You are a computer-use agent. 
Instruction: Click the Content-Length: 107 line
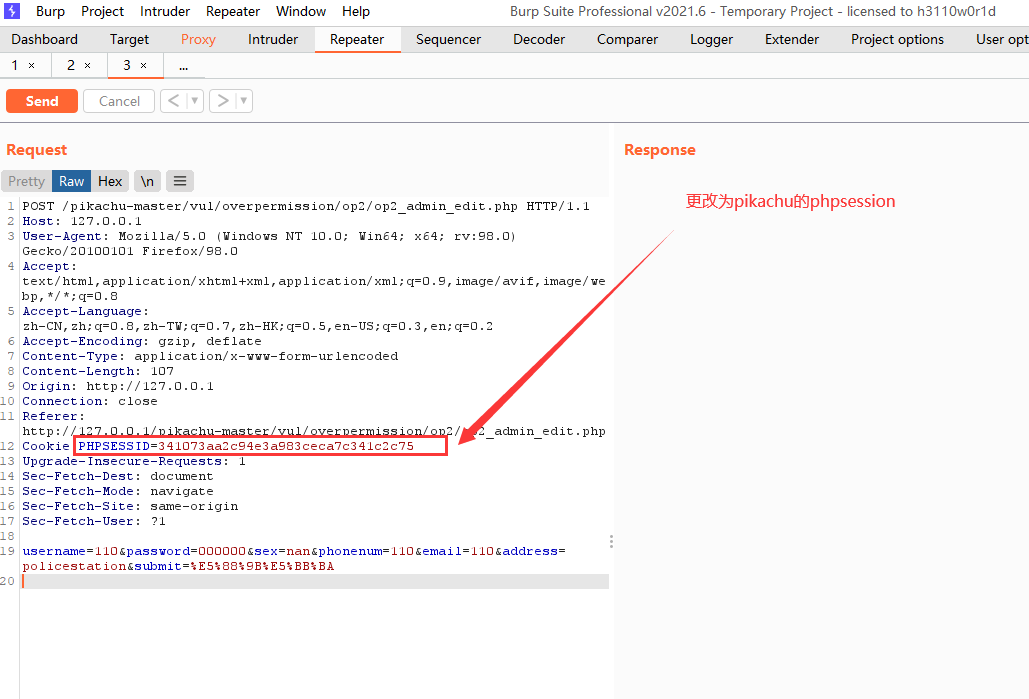point(98,371)
